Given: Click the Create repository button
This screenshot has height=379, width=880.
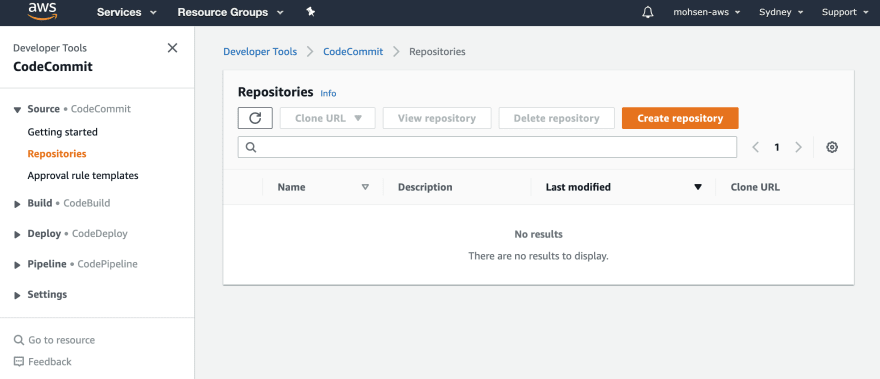Looking at the screenshot, I should 680,118.
